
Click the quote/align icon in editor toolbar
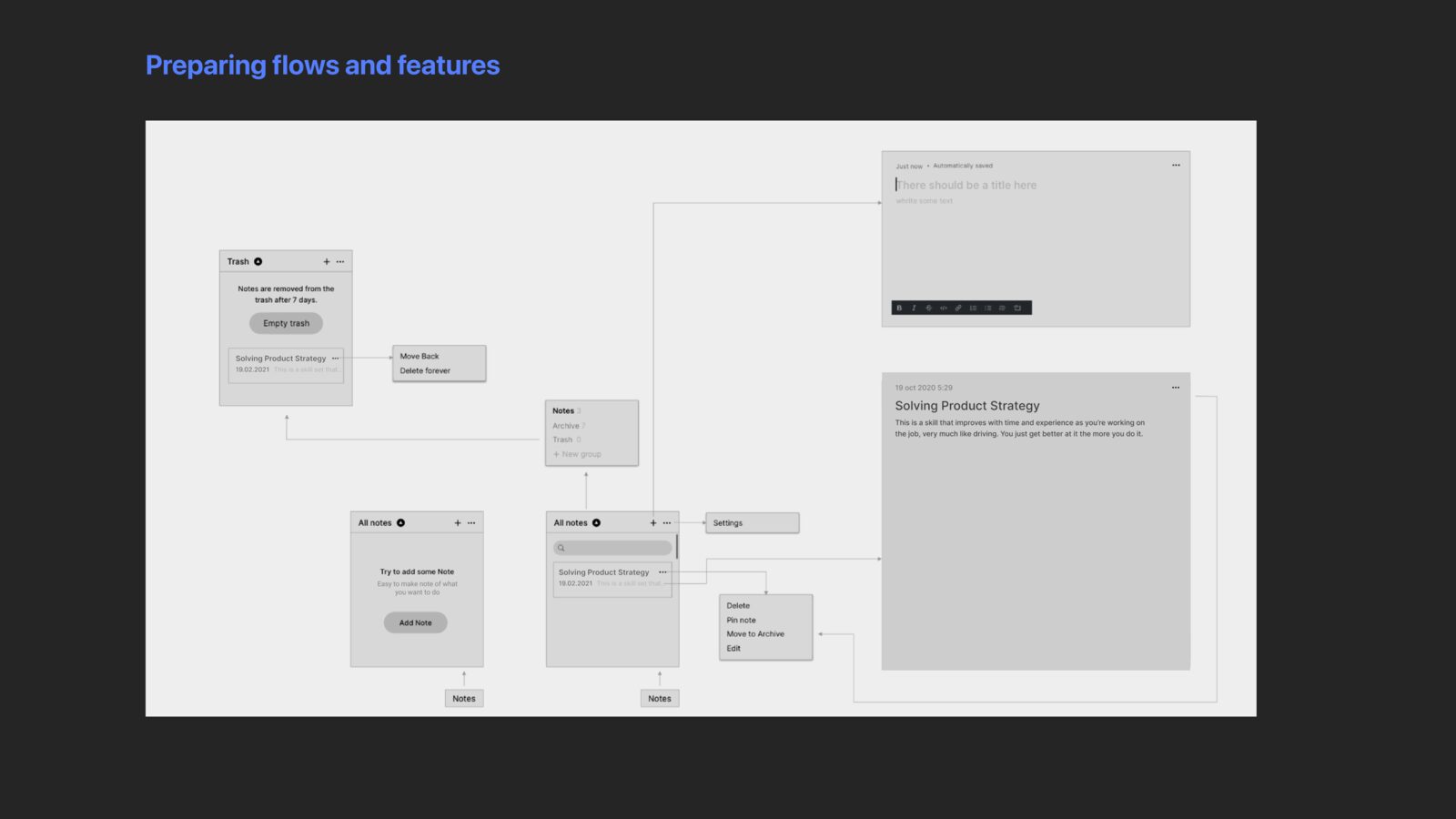point(1002,308)
